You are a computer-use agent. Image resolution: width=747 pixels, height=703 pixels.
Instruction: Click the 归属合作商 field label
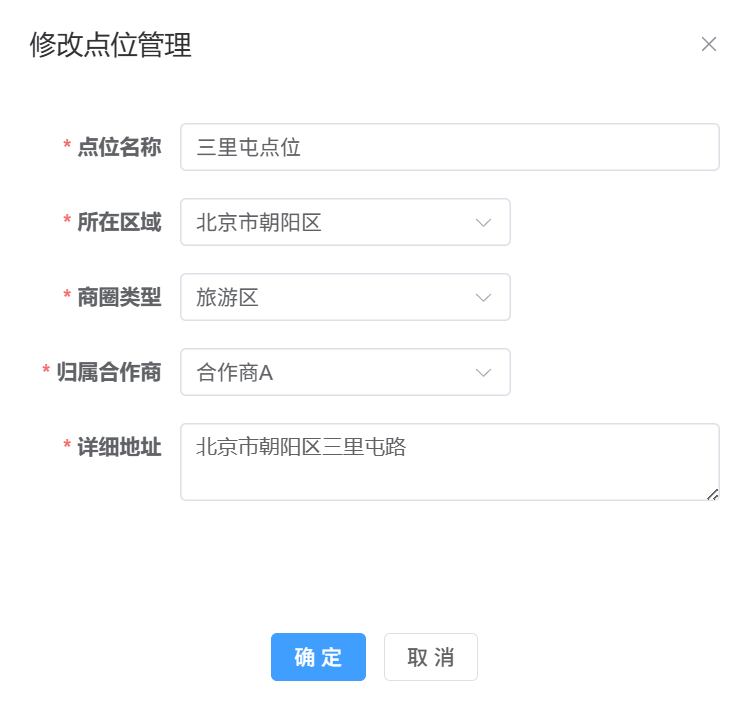109,372
